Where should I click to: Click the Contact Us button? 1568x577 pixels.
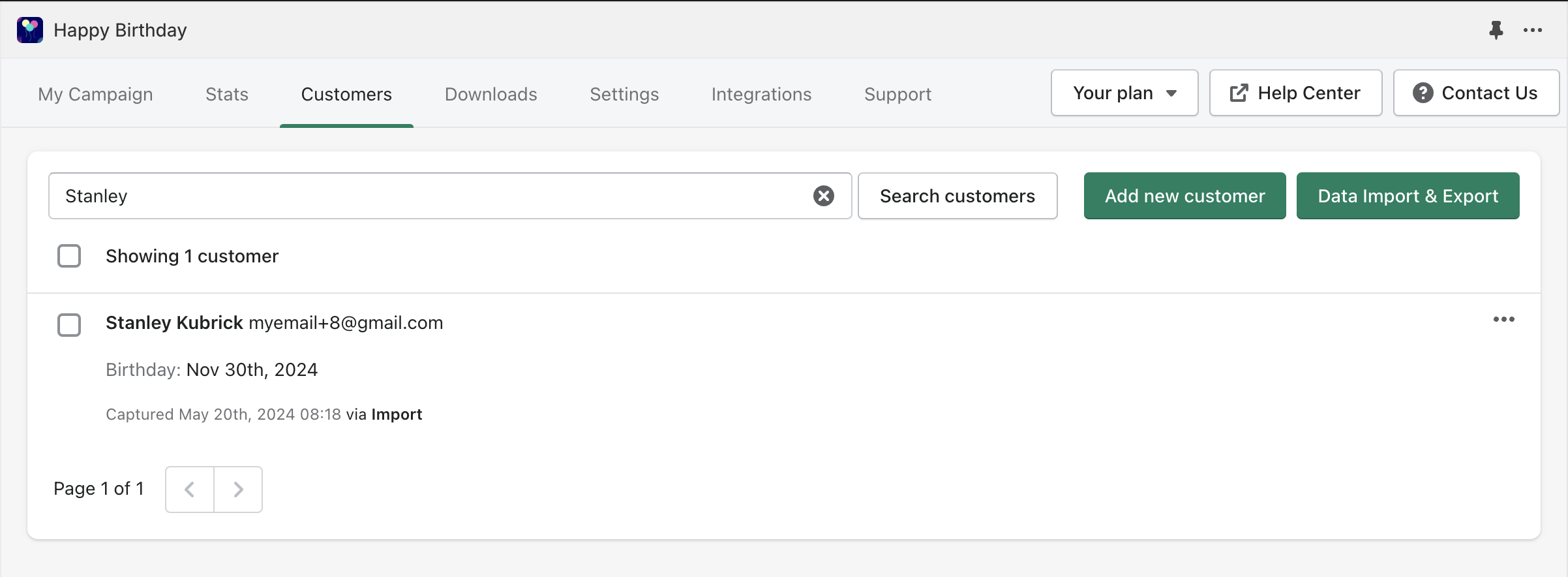[1476, 93]
